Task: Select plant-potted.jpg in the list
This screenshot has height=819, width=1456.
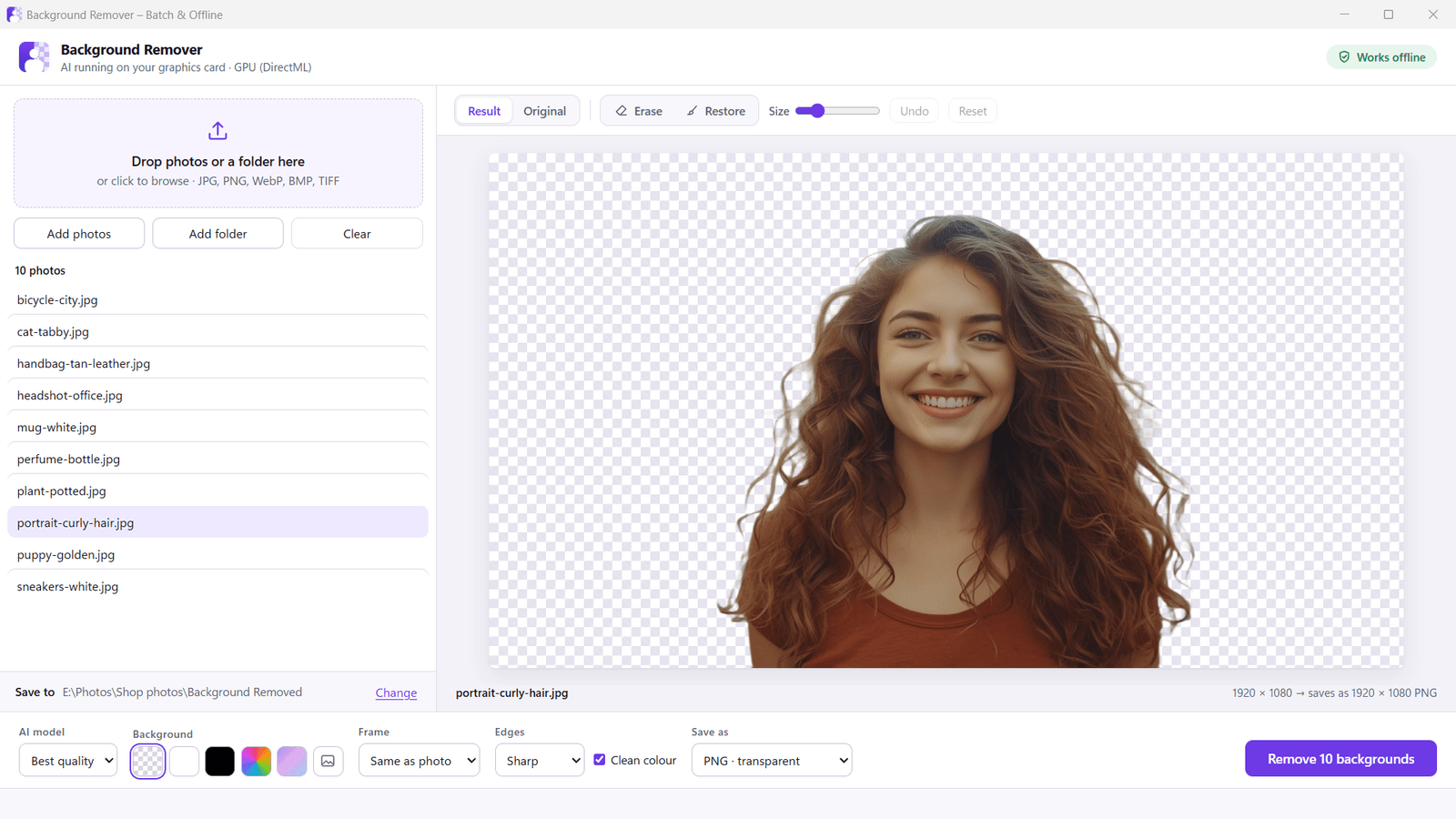Action: tap(217, 490)
